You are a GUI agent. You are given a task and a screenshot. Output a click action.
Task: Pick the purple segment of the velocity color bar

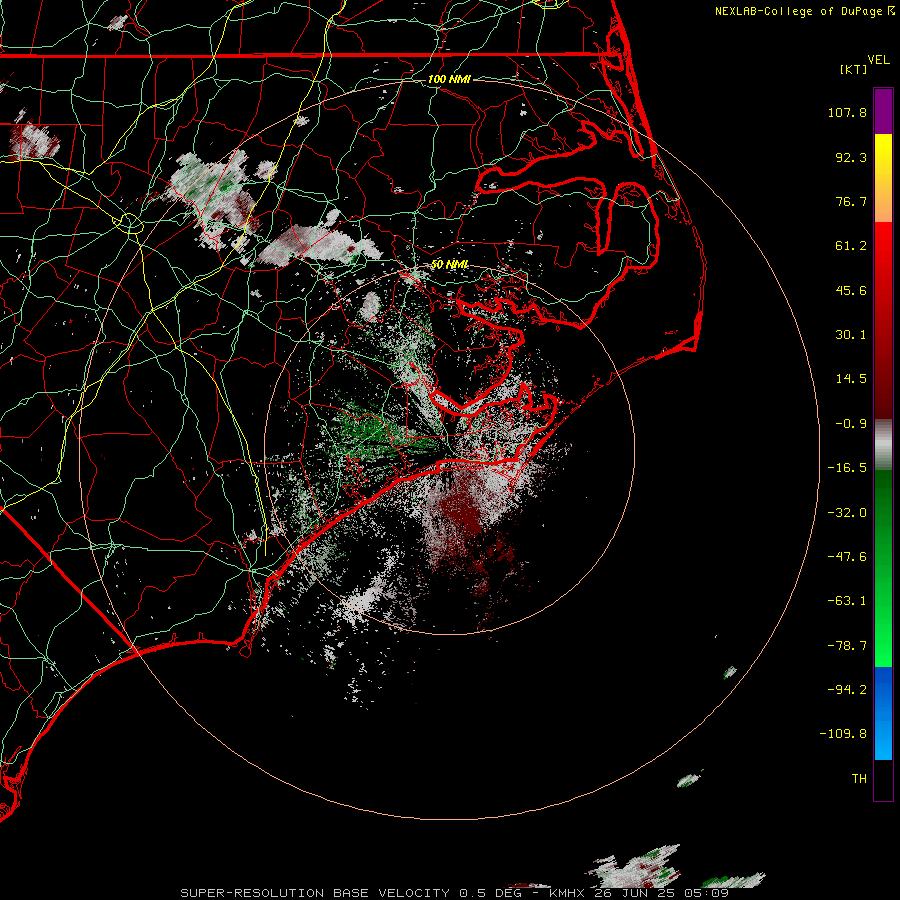click(x=883, y=111)
